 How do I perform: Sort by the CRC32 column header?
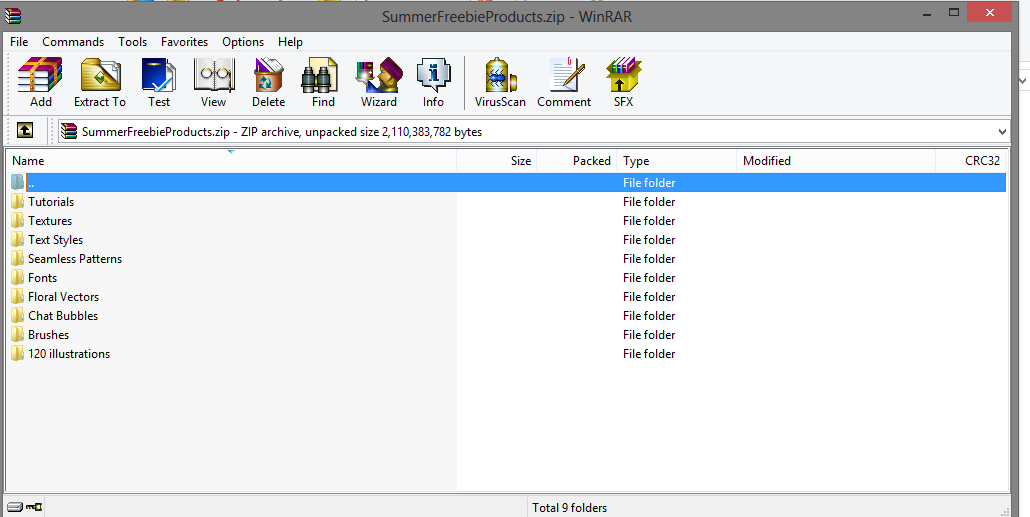point(972,161)
